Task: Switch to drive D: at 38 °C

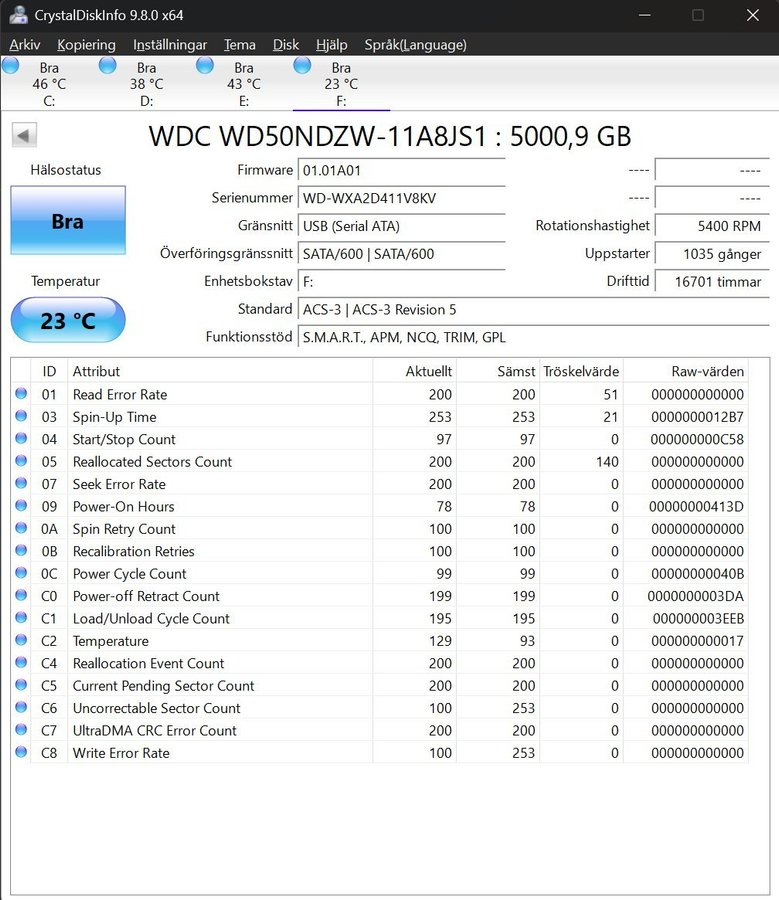Action: point(146,84)
